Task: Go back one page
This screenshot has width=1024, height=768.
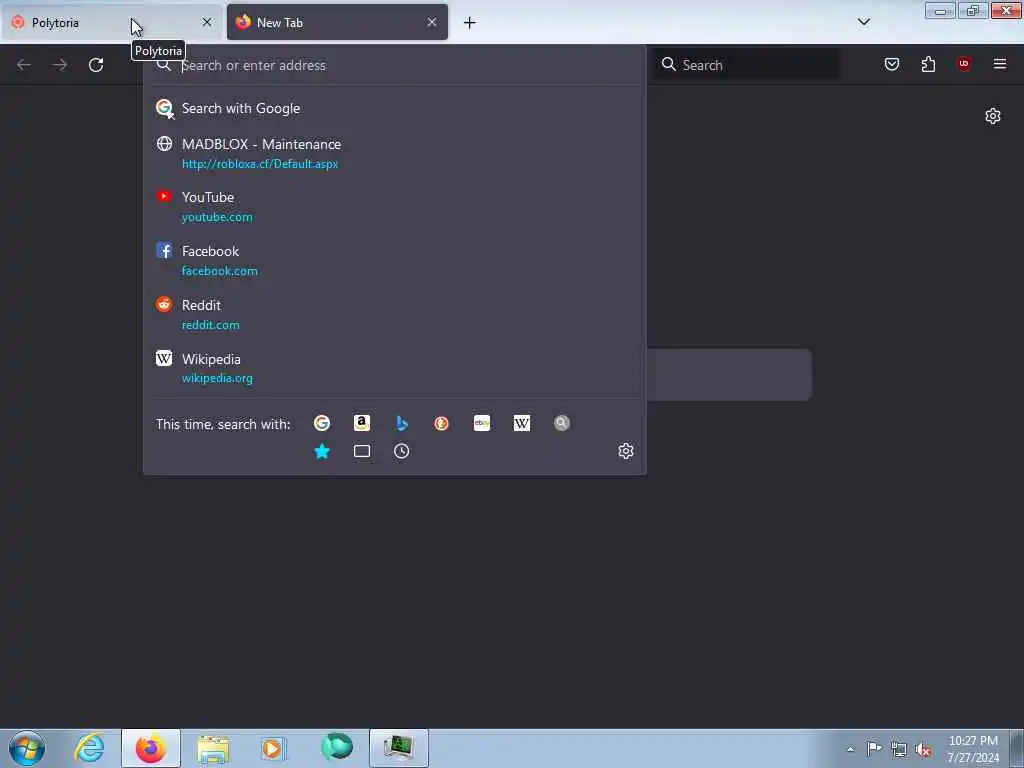Action: click(24, 65)
